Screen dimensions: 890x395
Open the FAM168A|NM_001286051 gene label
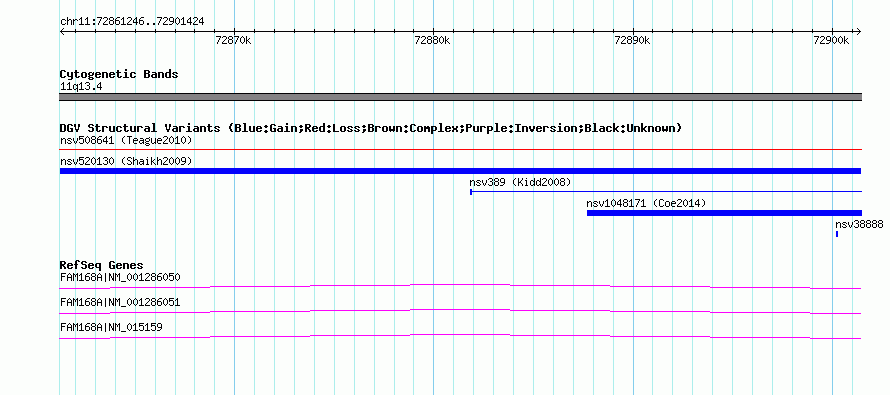[x=120, y=302]
